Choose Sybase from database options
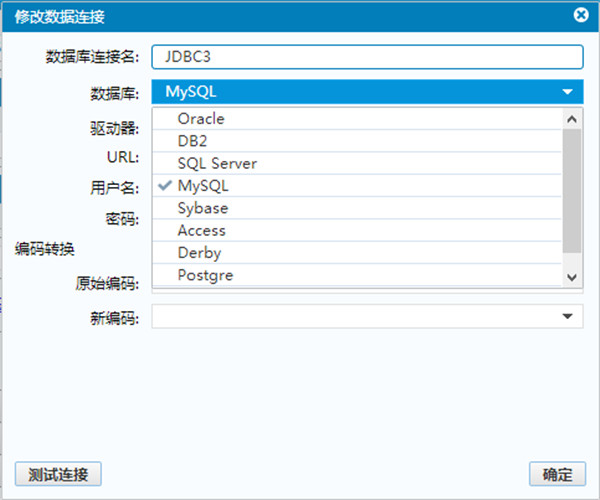The height and width of the screenshot is (500, 600). click(x=203, y=208)
